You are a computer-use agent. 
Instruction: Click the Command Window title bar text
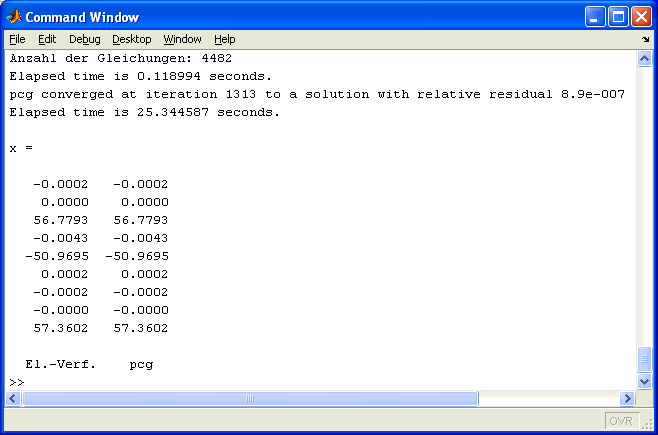tap(82, 17)
